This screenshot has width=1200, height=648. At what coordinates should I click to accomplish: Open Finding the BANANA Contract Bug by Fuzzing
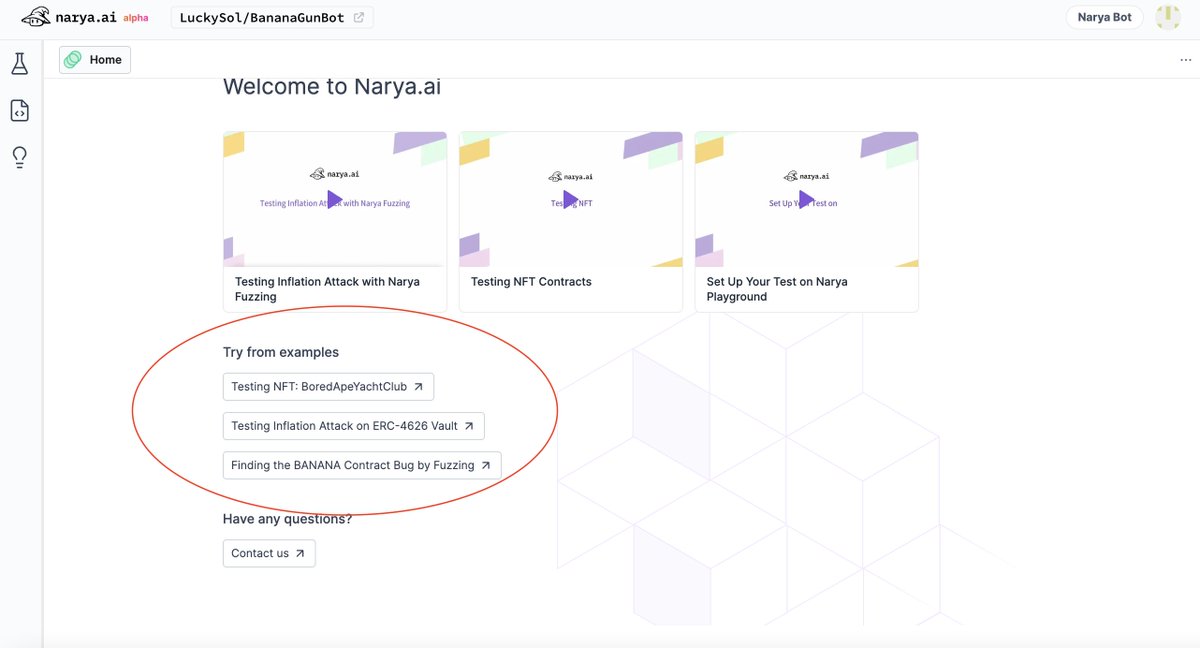coord(362,465)
